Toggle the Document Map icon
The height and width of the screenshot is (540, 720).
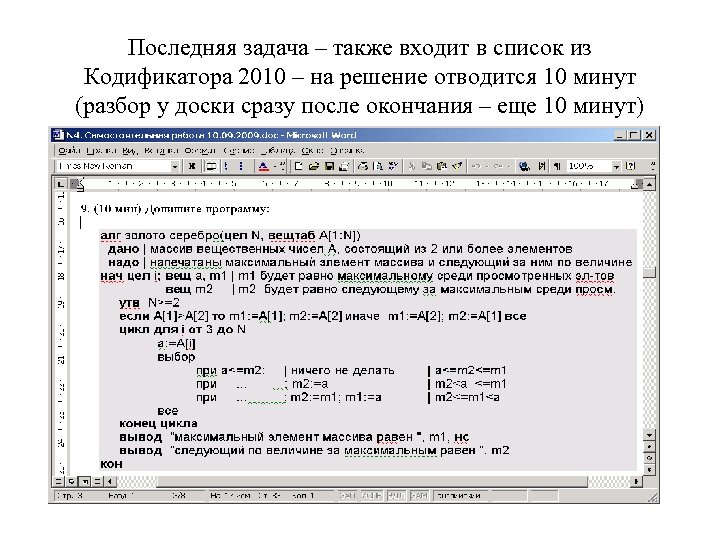pos(542,166)
